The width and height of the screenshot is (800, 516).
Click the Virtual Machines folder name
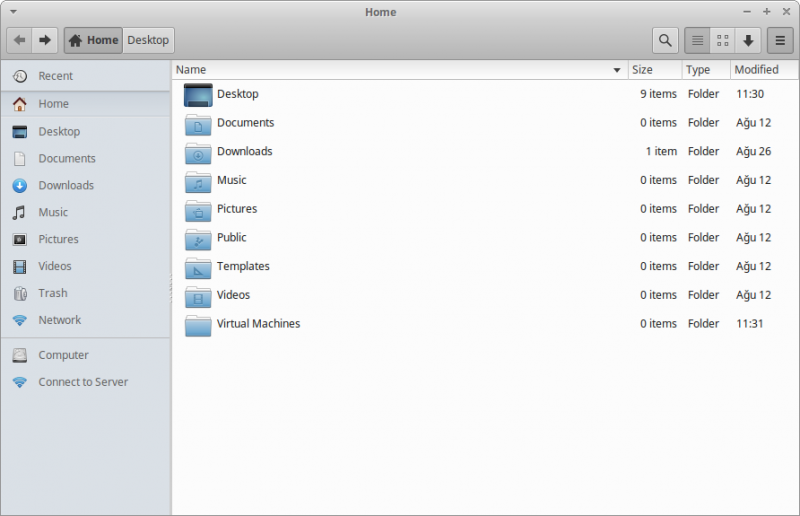point(258,324)
